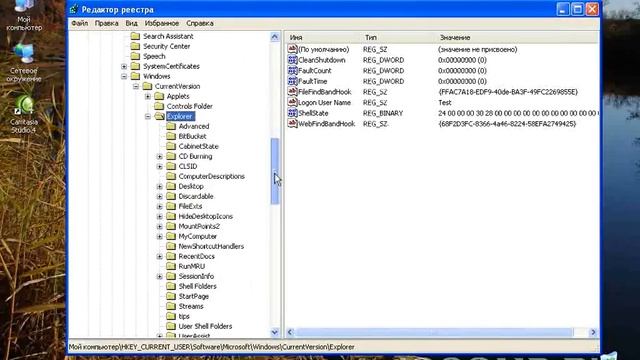Image resolution: width=640 pixels, height=360 pixels.
Task: Click the registry path in the status bar
Action: (x=211, y=347)
